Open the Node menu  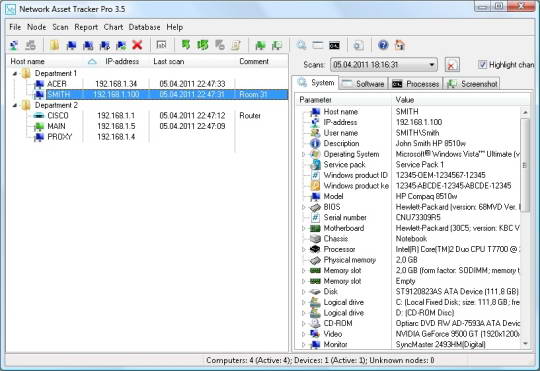click(37, 27)
